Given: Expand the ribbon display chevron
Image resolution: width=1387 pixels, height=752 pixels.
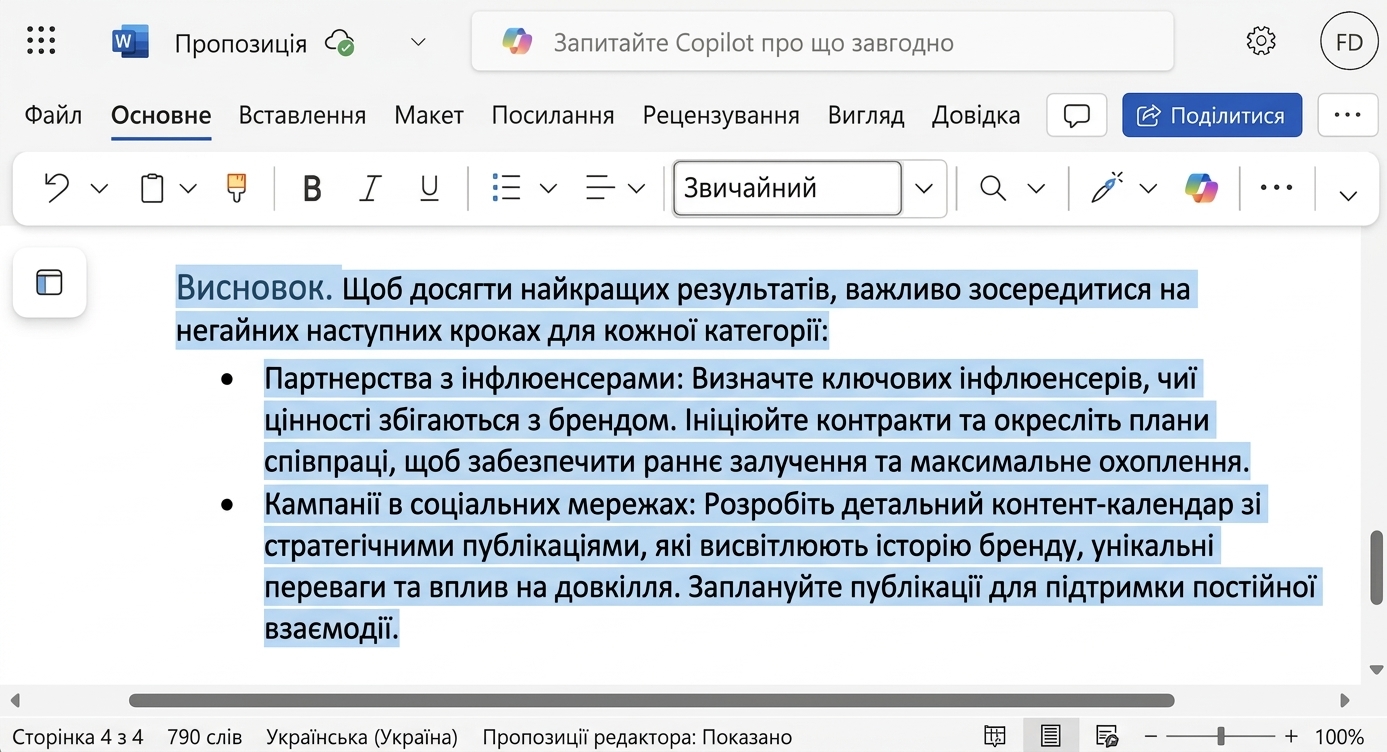Looking at the screenshot, I should pyautogui.click(x=1348, y=195).
